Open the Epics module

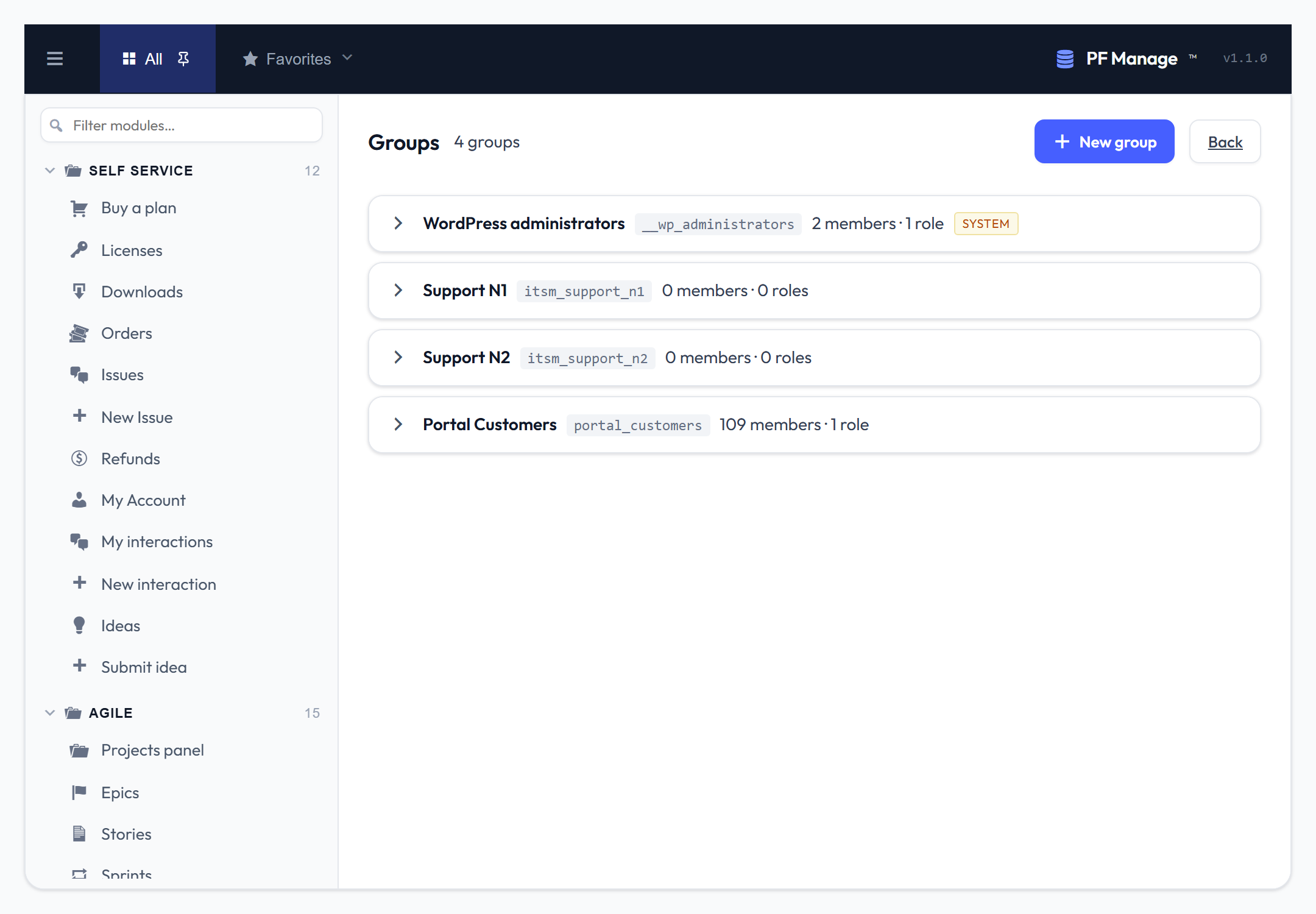(x=120, y=793)
